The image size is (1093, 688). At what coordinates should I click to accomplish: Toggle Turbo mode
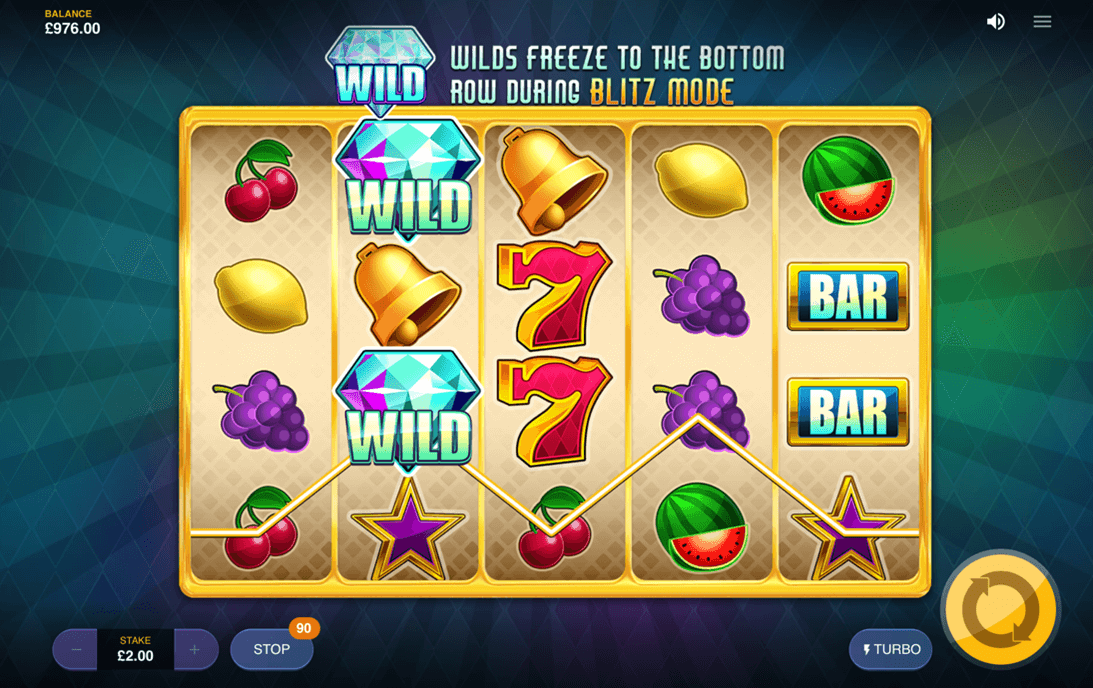pyautogui.click(x=890, y=649)
